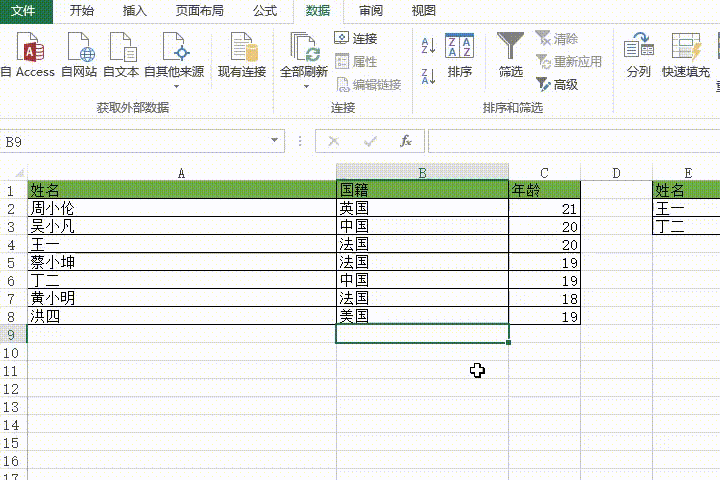Image resolution: width=720 pixels, height=480 pixels.
Task: Toggle the 筛选 filter funnel
Action: 511,55
